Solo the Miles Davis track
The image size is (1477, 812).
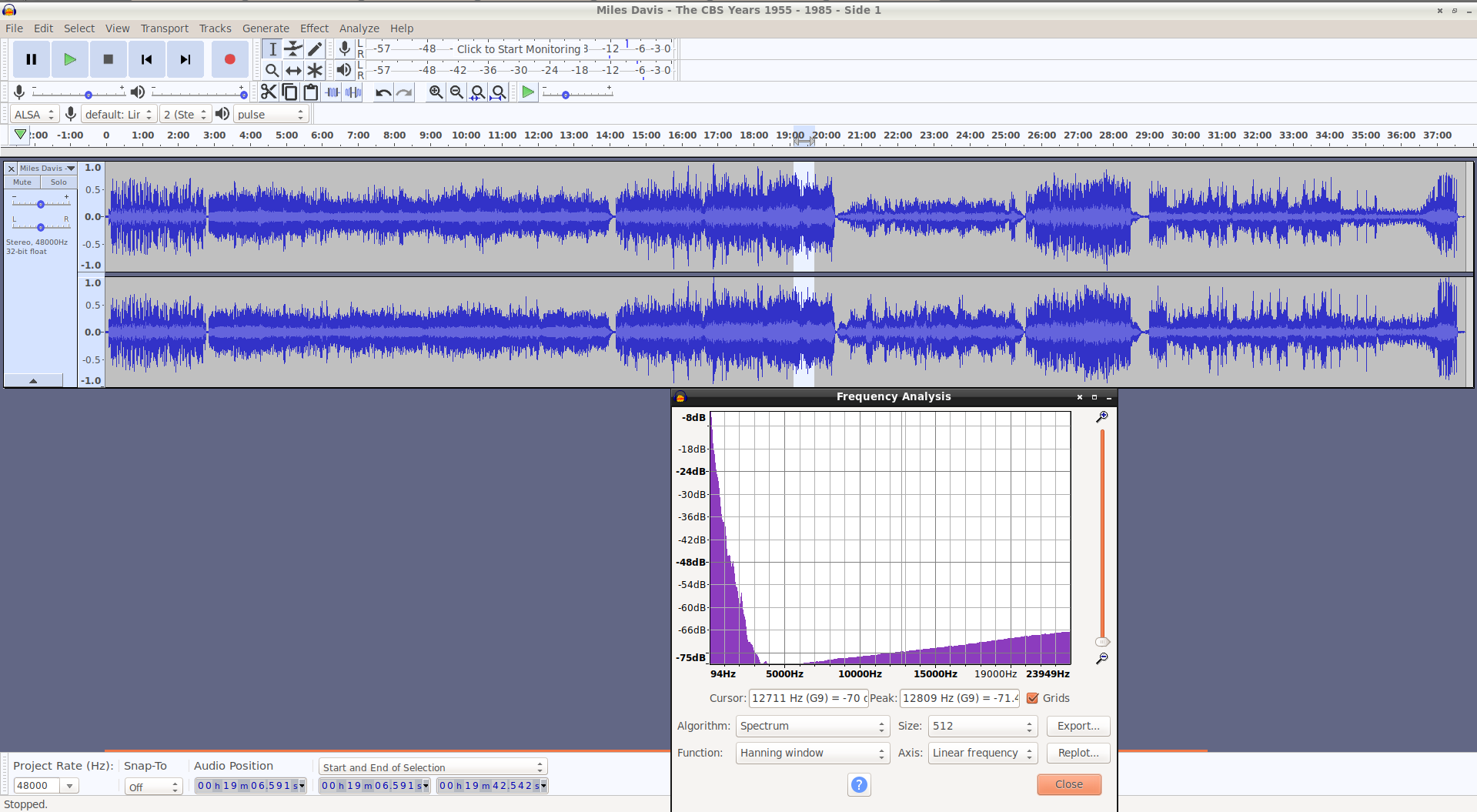click(58, 182)
